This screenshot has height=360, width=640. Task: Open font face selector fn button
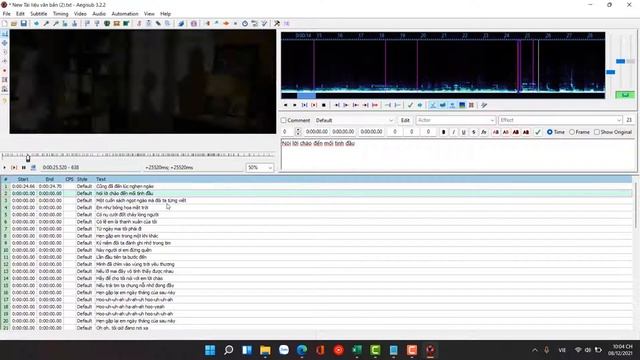484,132
